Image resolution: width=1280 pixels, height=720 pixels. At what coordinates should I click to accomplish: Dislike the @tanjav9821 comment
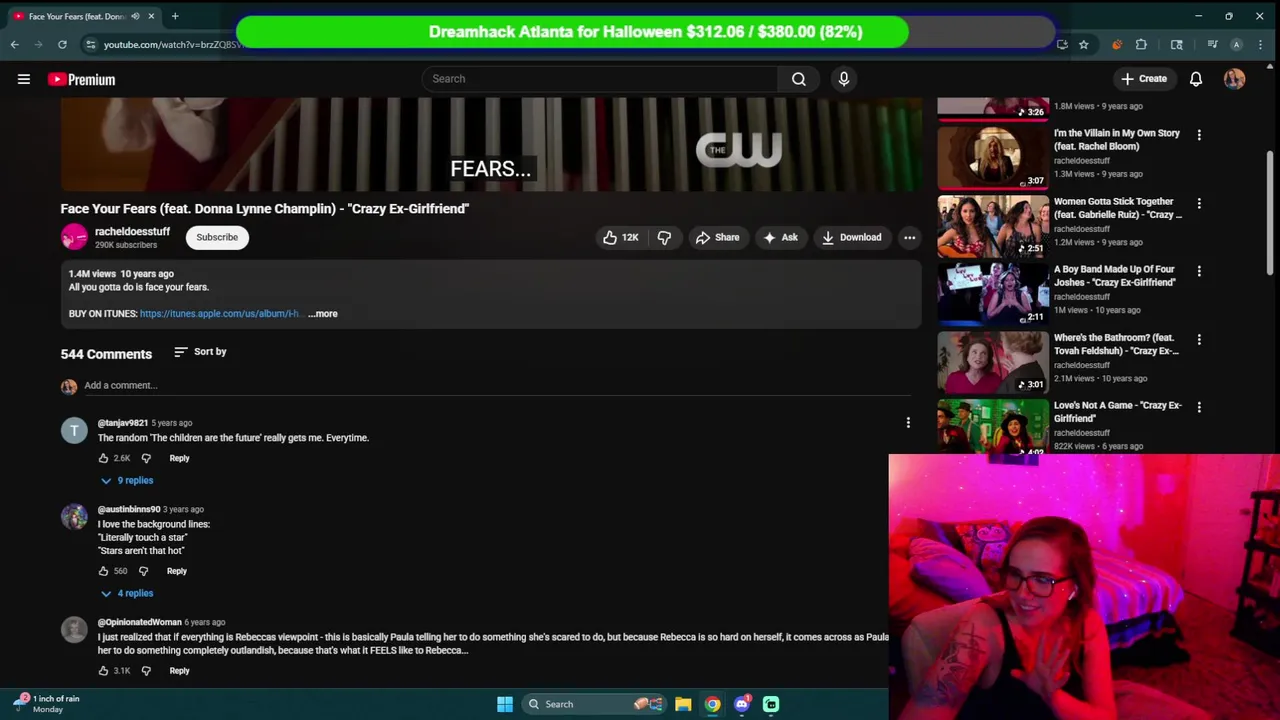pyautogui.click(x=146, y=458)
